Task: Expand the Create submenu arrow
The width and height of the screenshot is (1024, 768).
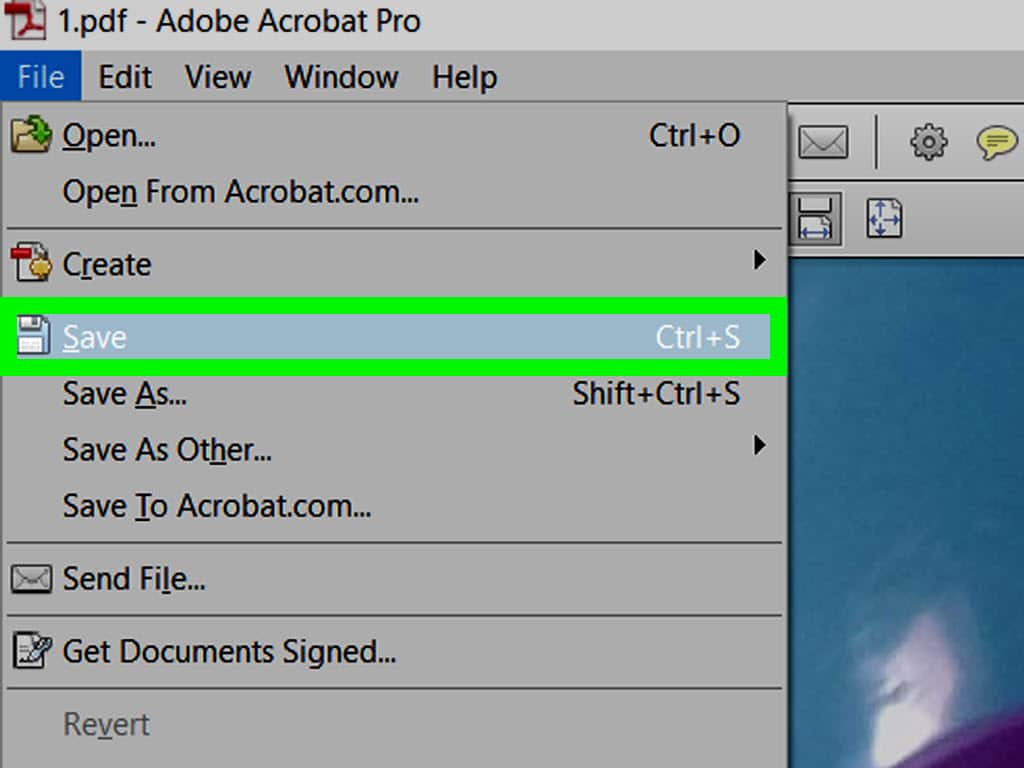Action: (760, 261)
